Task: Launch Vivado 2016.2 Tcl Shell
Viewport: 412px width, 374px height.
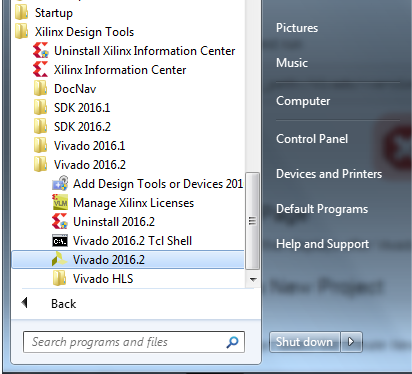Action: click(x=132, y=241)
